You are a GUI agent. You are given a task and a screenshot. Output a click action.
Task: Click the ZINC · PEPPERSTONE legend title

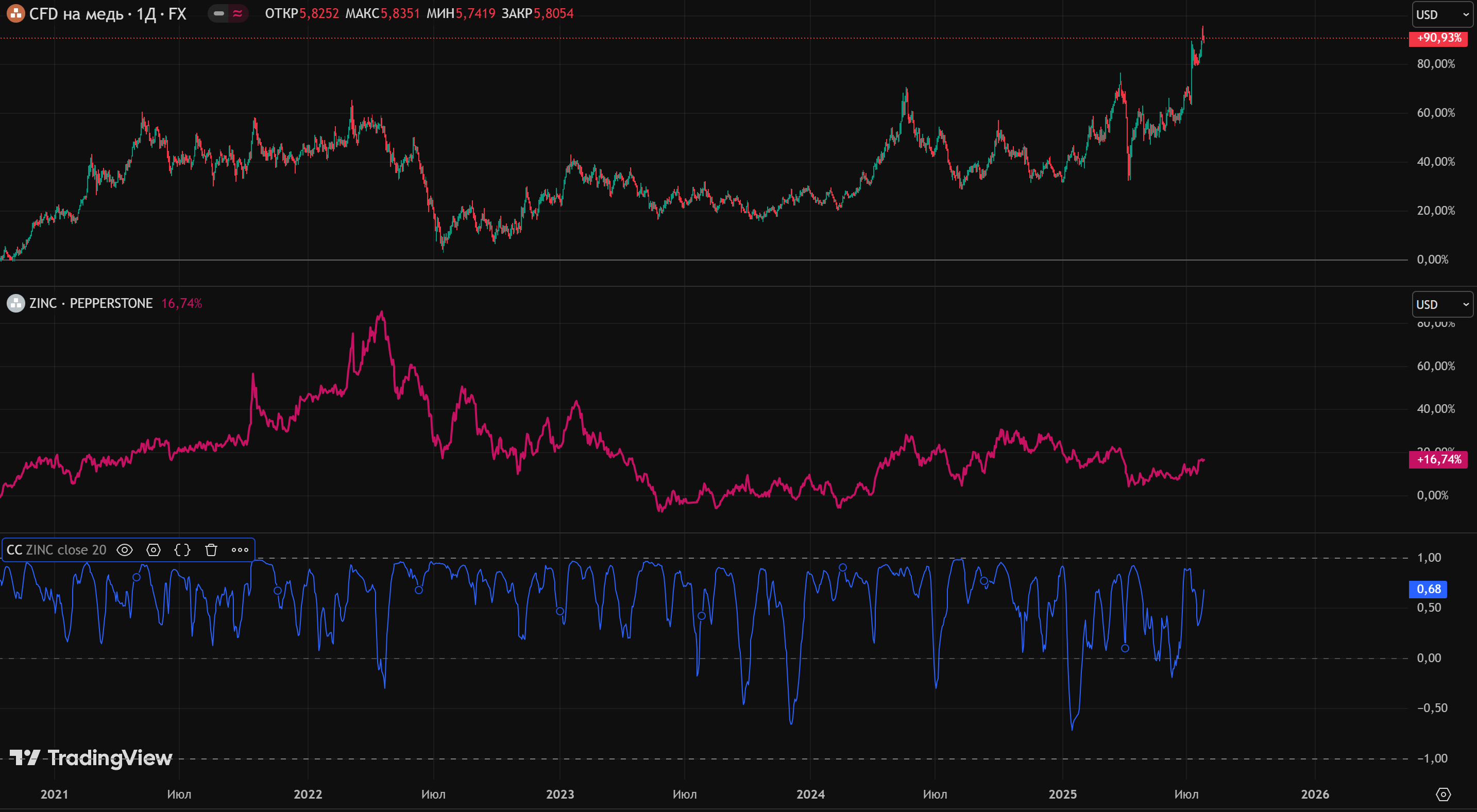point(91,303)
